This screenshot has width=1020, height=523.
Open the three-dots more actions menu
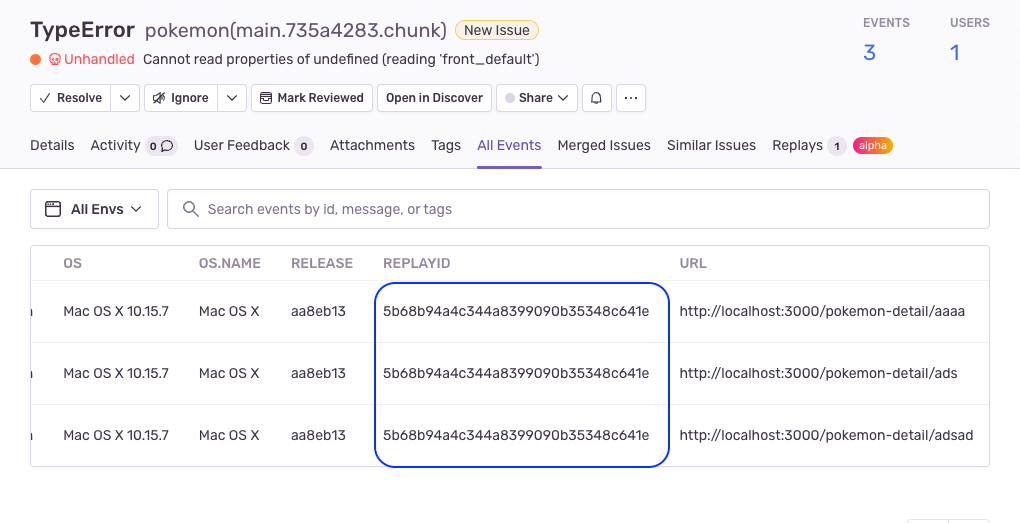point(630,98)
